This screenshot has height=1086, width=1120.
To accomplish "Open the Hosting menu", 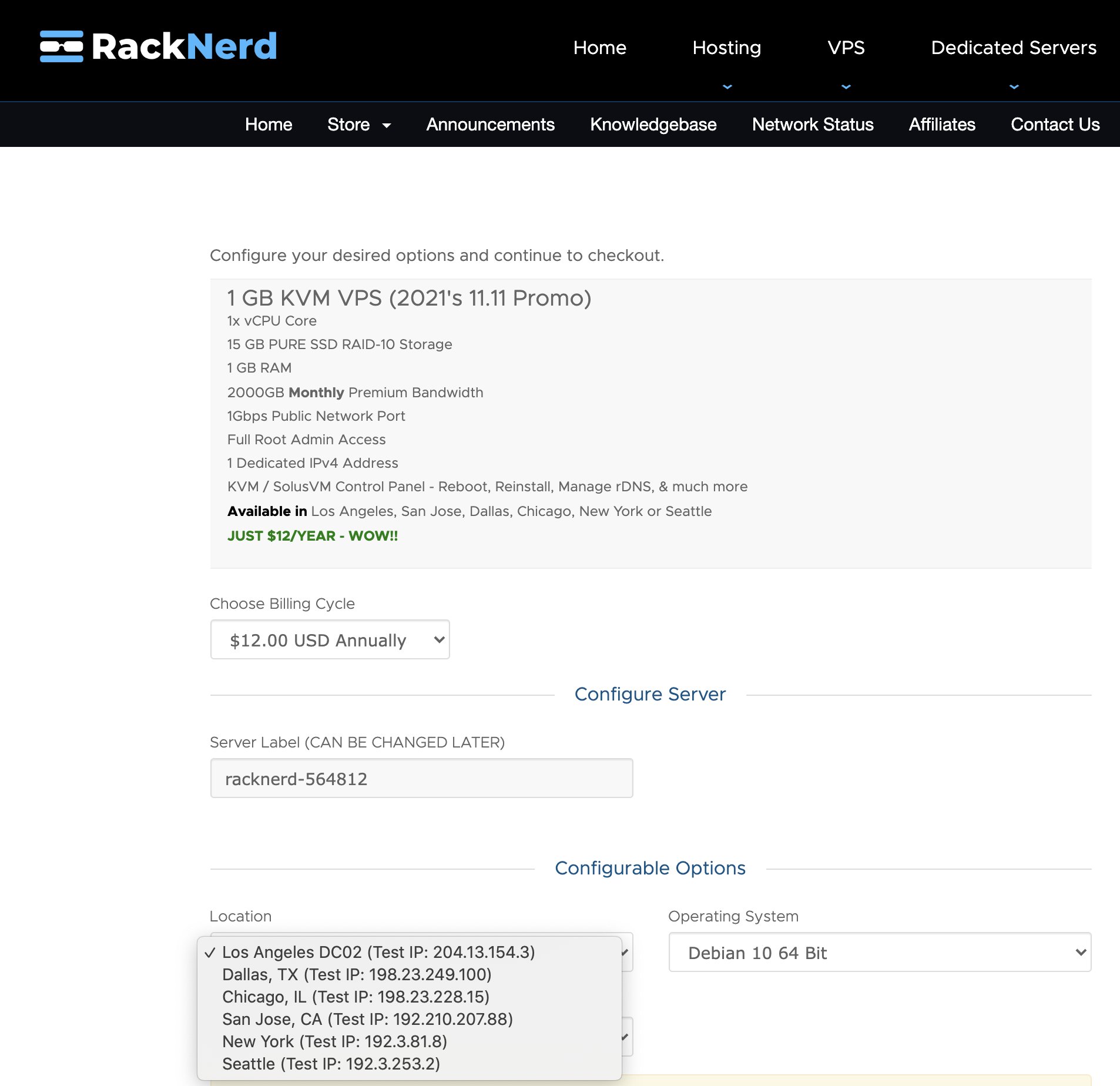I will point(726,48).
